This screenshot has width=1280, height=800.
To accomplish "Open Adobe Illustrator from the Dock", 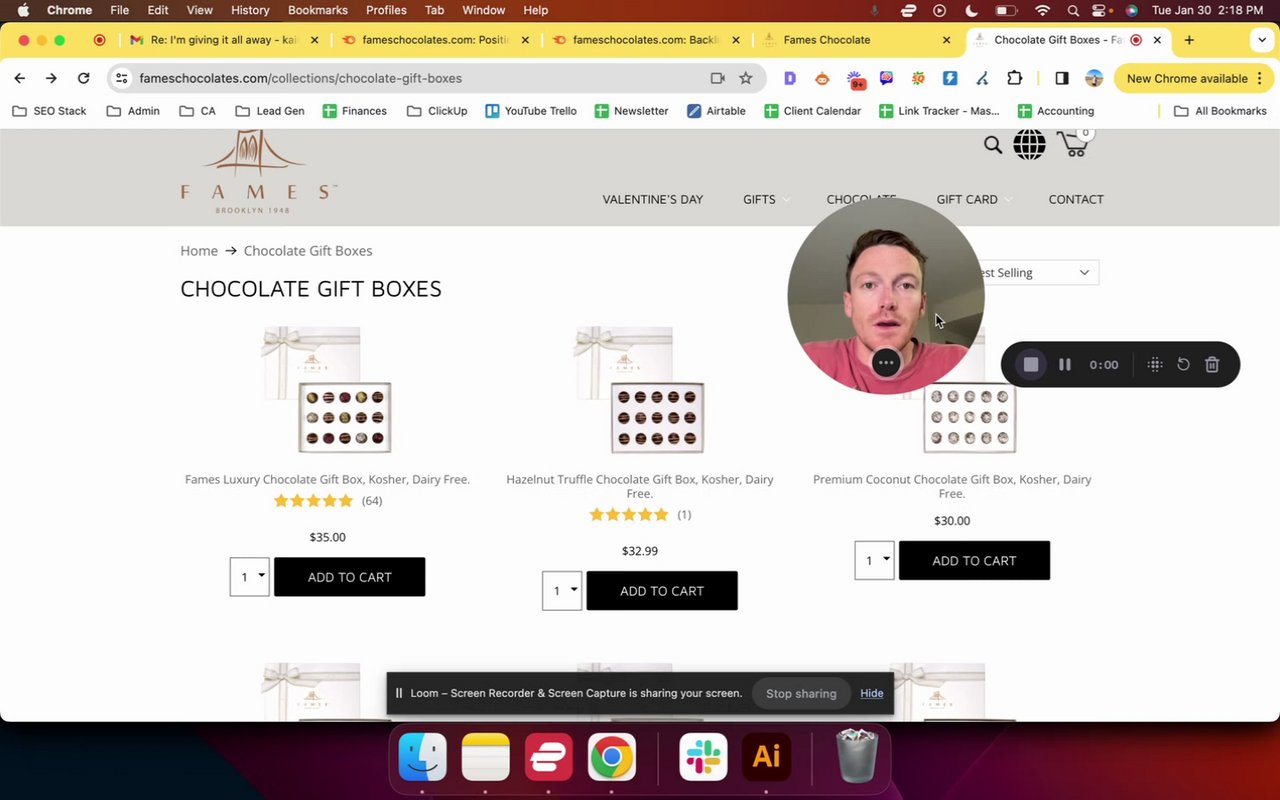I will pyautogui.click(x=767, y=757).
